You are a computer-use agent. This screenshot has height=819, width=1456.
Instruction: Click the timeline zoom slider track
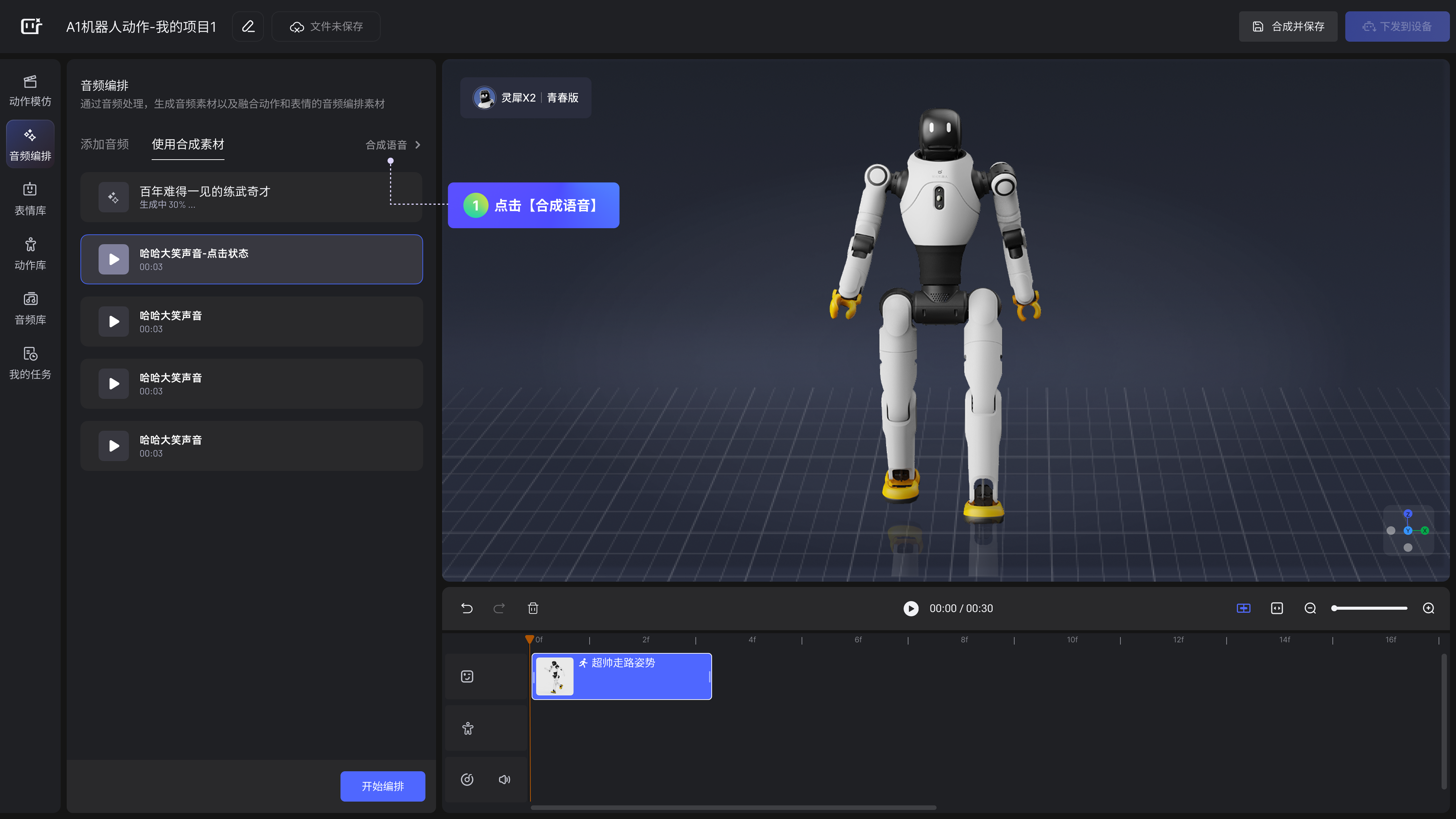1370,608
